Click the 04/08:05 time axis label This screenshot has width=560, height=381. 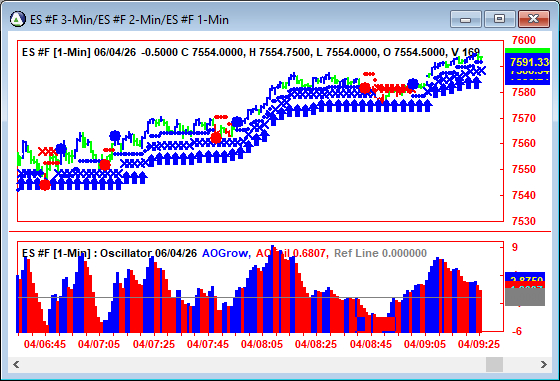262,344
